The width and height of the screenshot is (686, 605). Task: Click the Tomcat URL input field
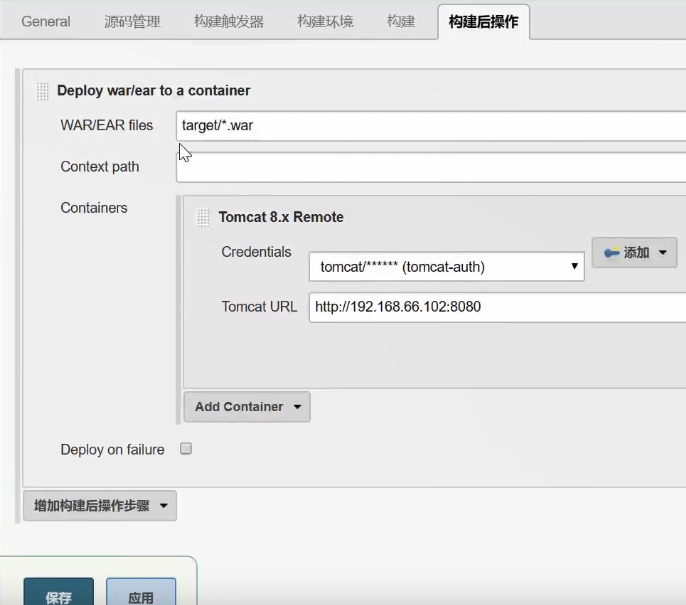tap(497, 307)
